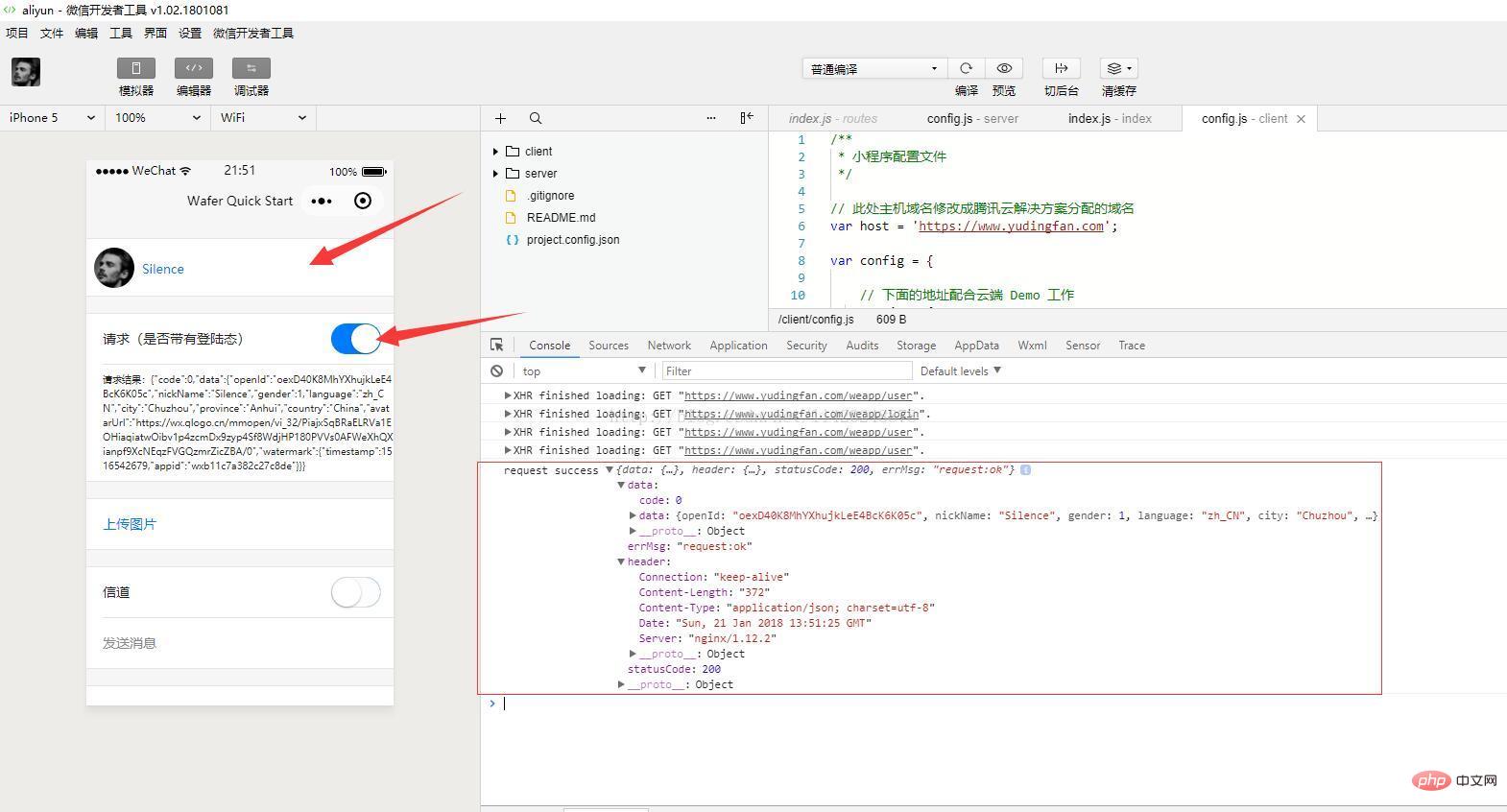The image size is (1507, 812).
Task: Open the 微信开发者工具 menu
Action: [253, 33]
